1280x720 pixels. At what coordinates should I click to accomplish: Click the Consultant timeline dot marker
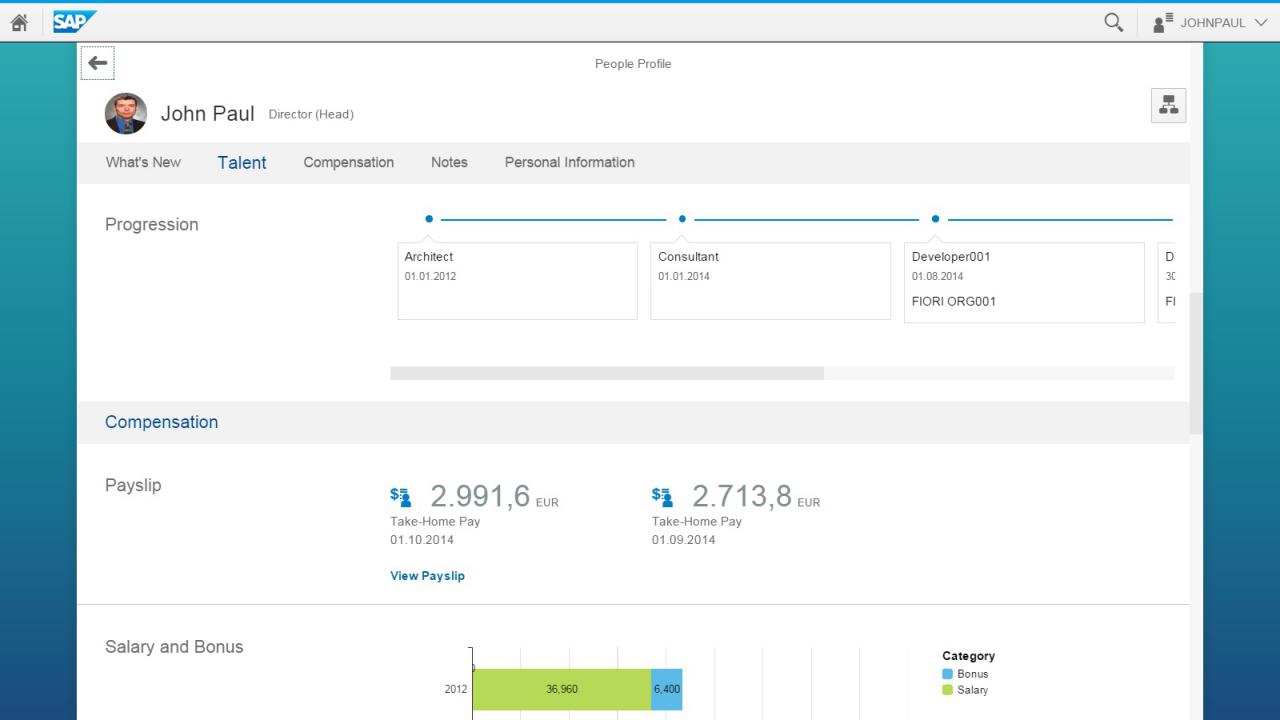[682, 219]
